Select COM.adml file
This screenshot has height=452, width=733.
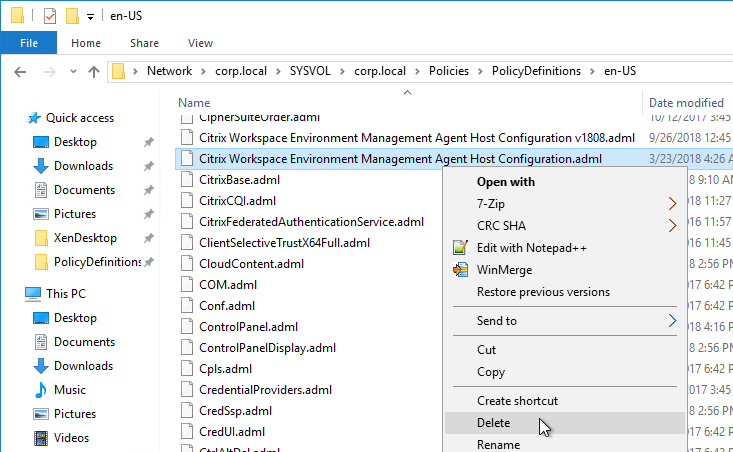(228, 285)
